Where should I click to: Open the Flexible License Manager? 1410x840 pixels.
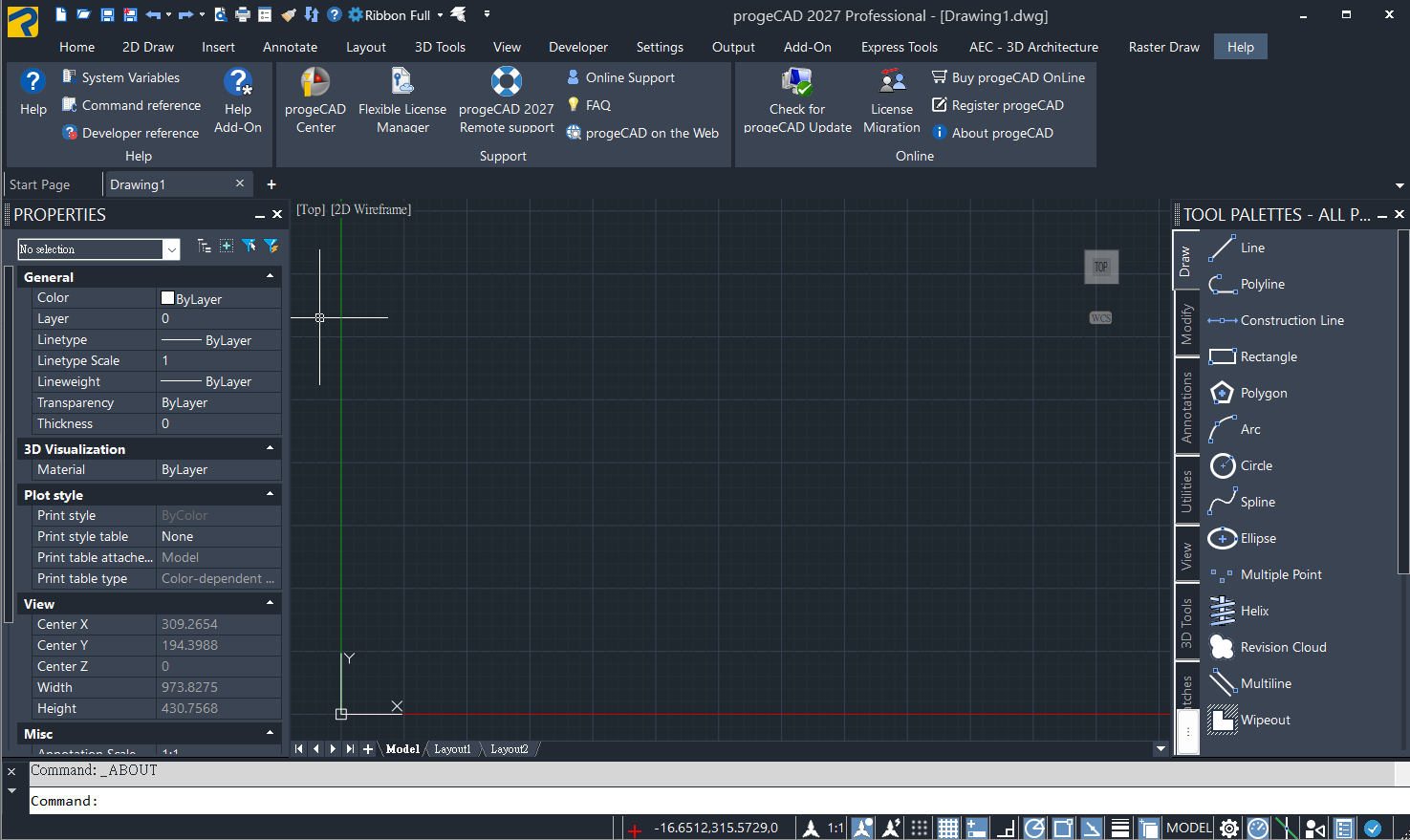(402, 99)
